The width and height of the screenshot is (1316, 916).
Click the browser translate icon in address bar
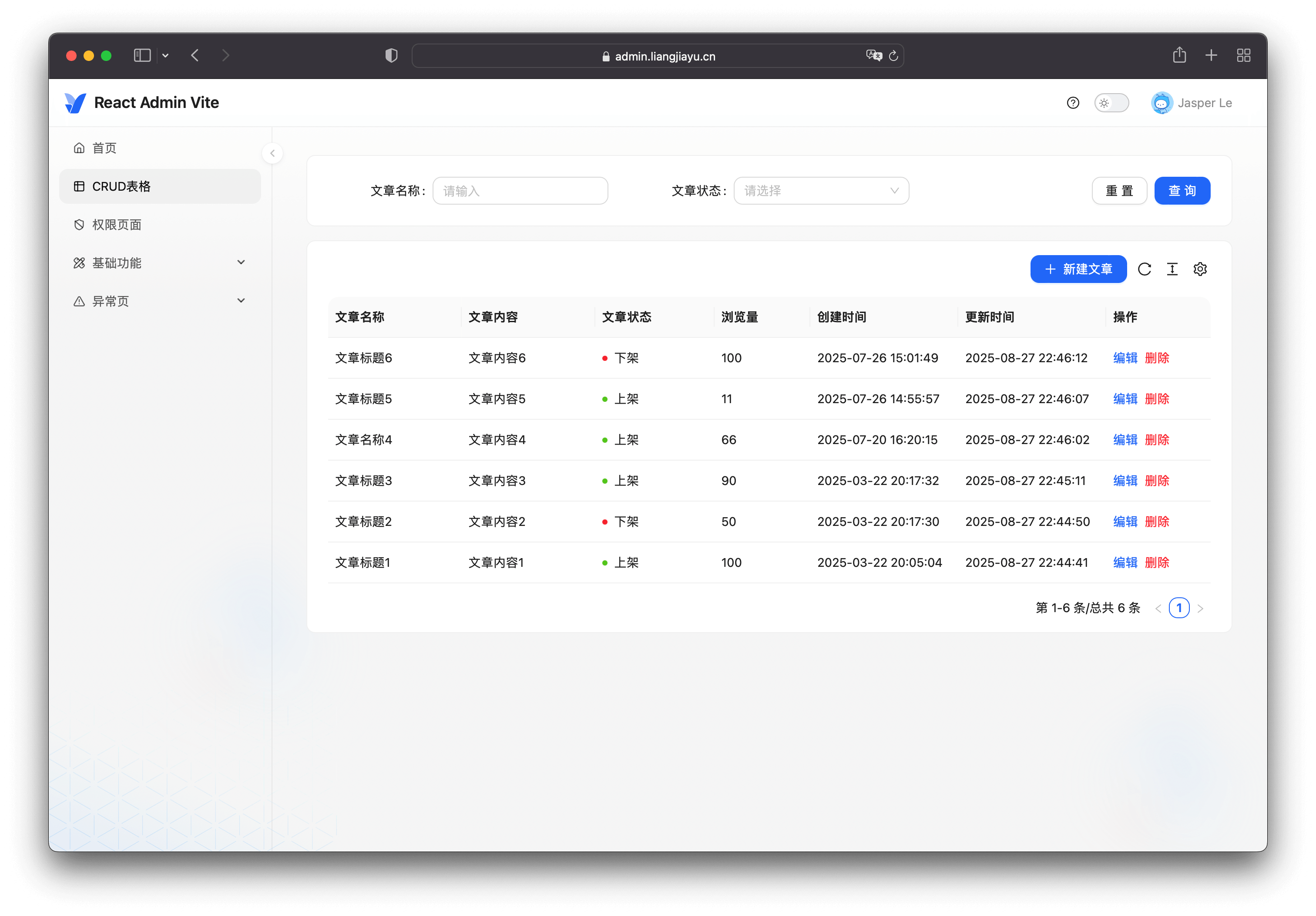pyautogui.click(x=873, y=56)
